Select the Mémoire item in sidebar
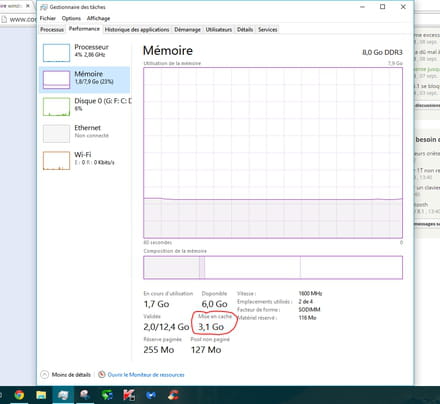 (x=85, y=80)
